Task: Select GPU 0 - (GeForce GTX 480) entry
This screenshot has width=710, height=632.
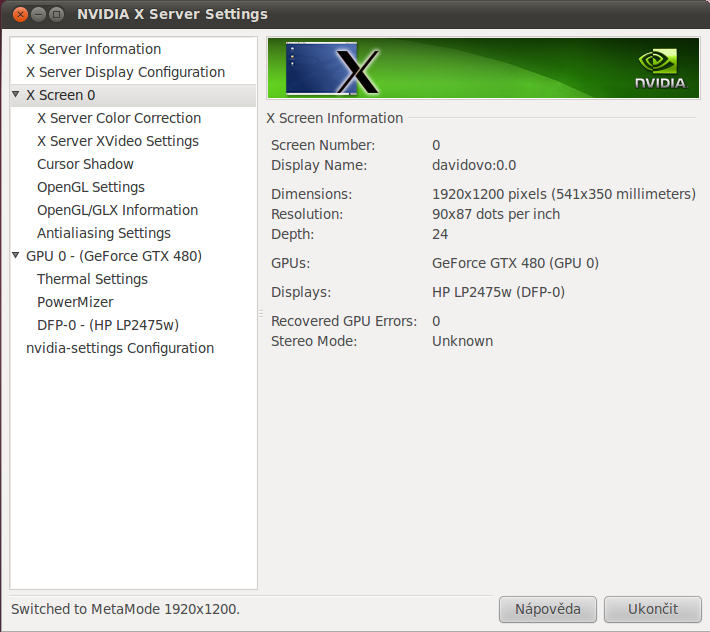Action: pyautogui.click(x=114, y=256)
